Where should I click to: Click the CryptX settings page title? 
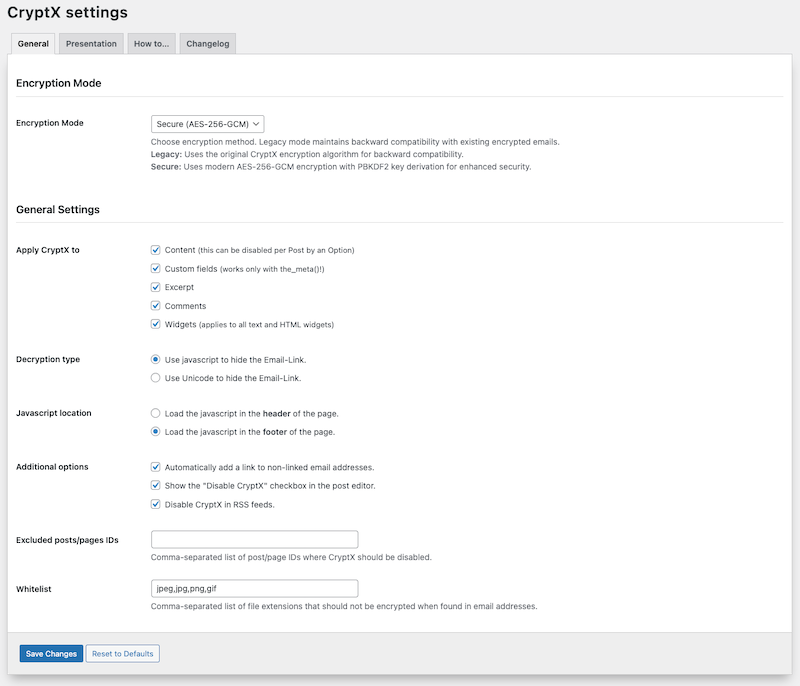[x=67, y=12]
